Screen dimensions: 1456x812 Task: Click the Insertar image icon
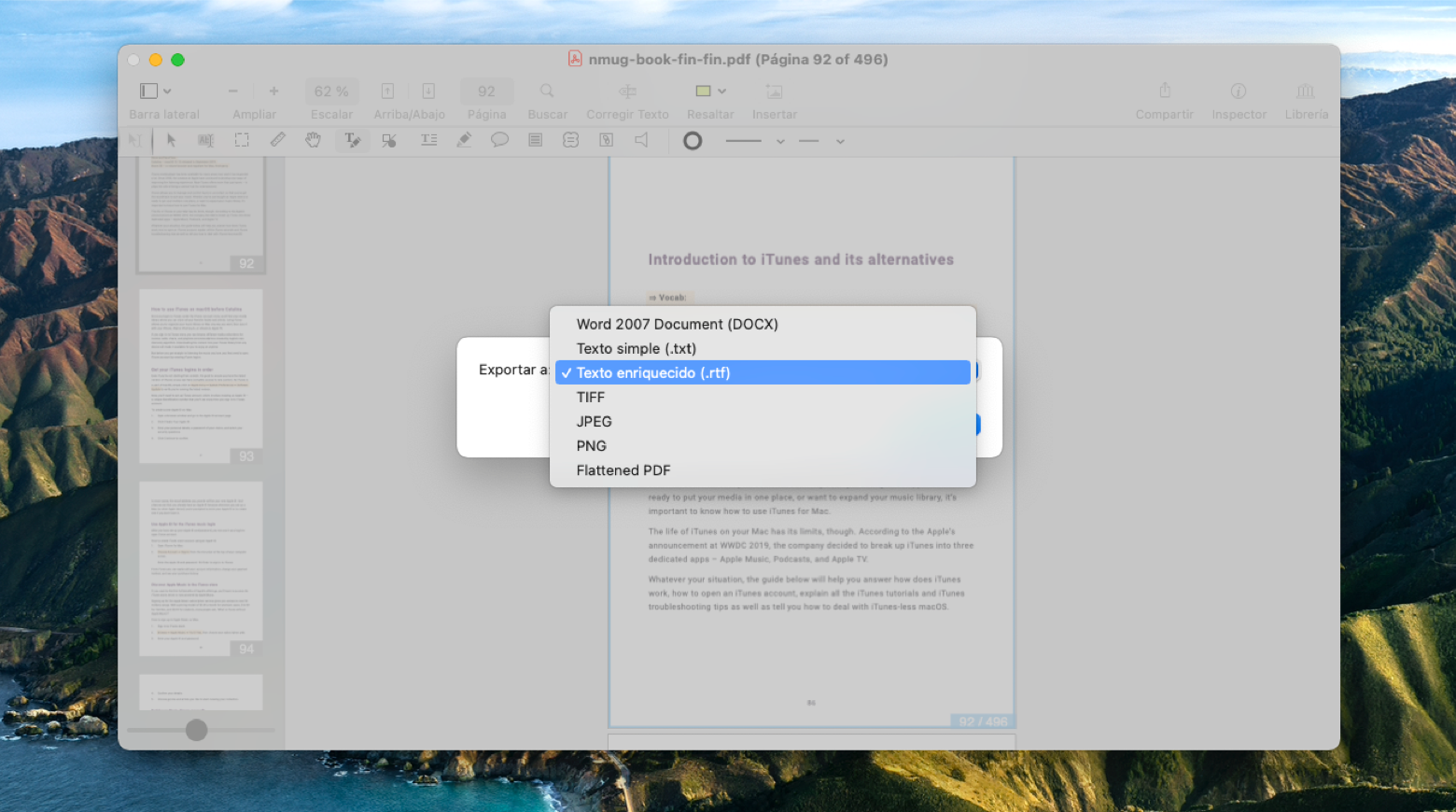point(774,91)
